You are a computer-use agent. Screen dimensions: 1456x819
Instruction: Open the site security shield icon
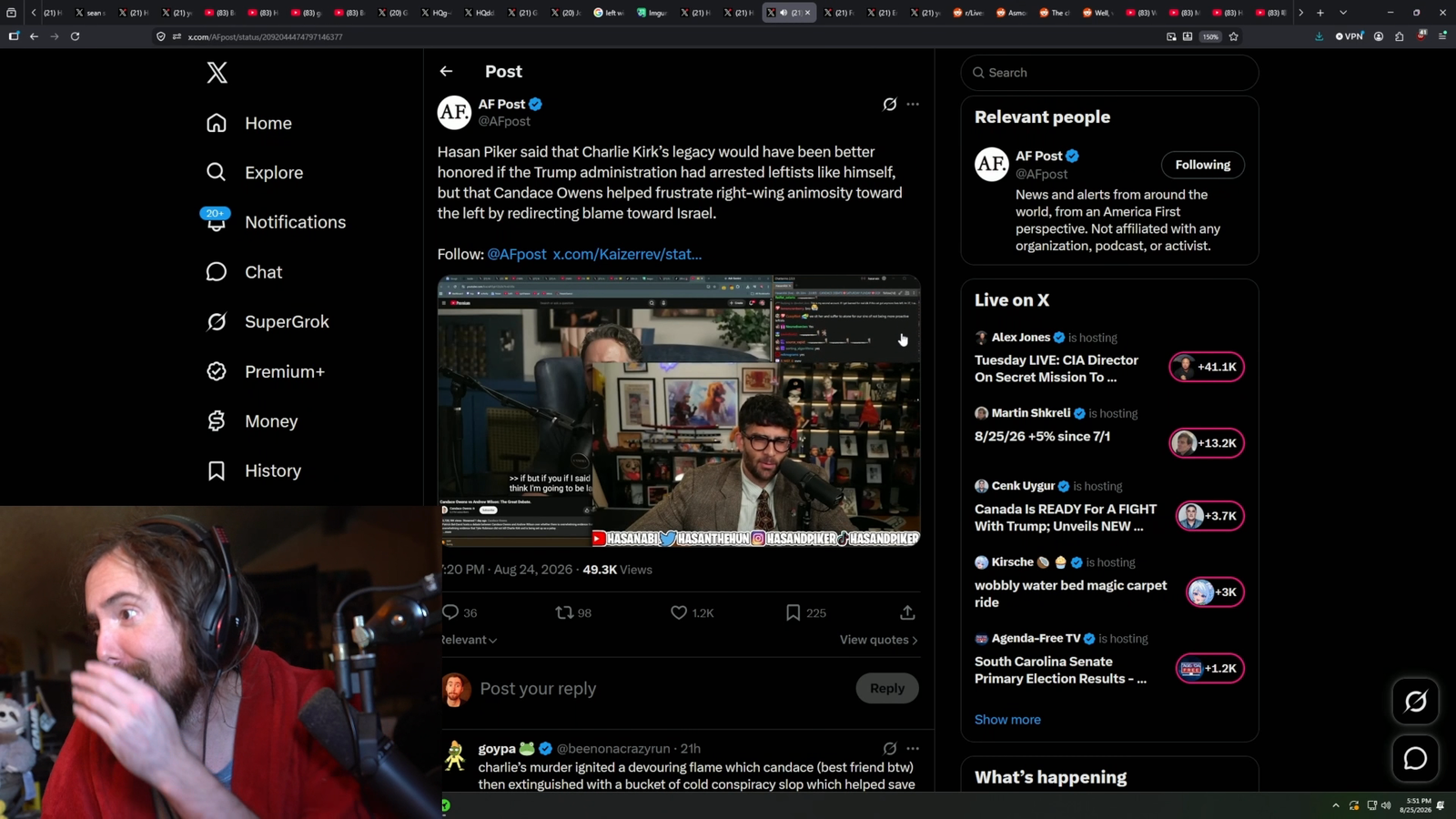(x=161, y=36)
